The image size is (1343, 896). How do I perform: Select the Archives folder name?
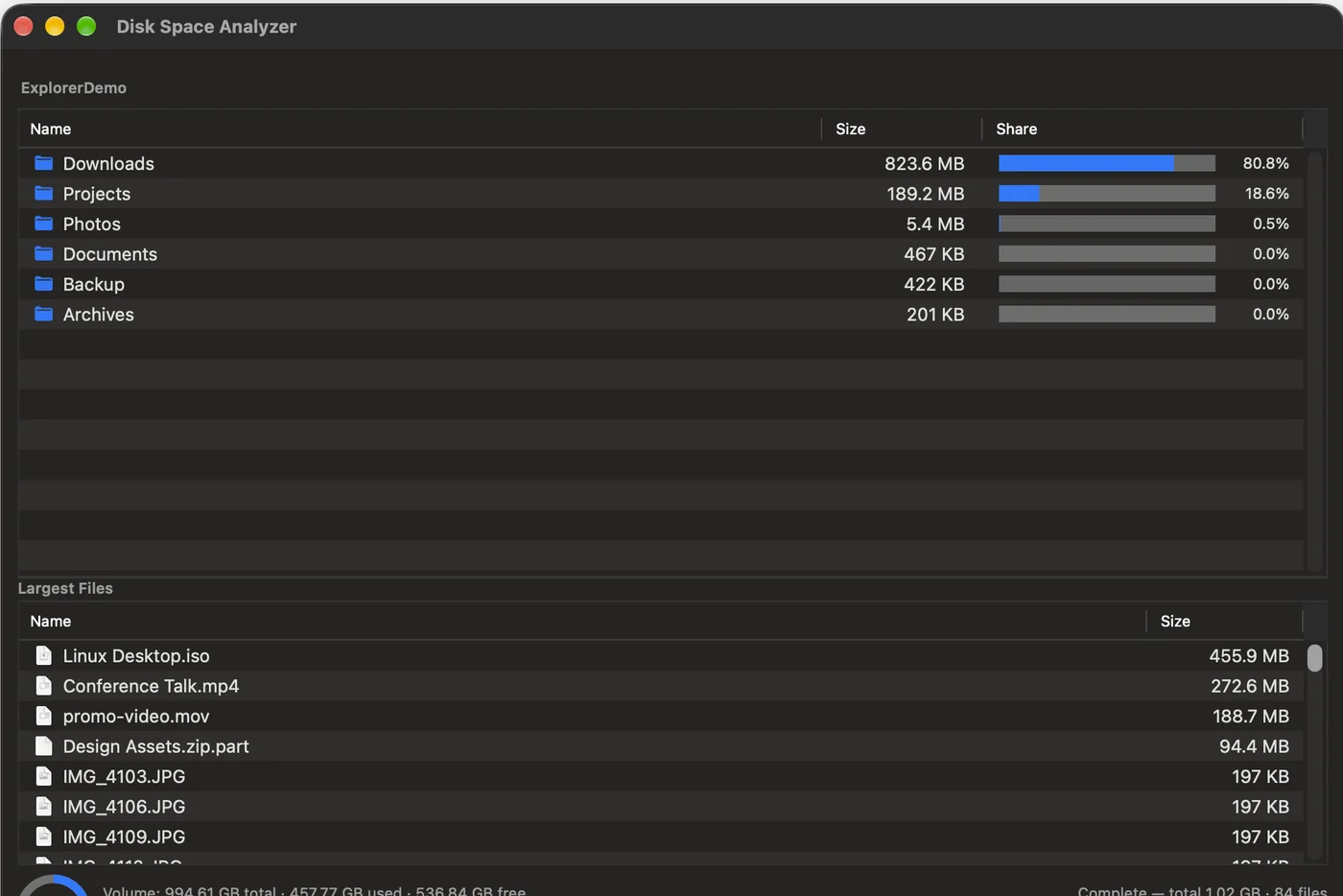pyautogui.click(x=99, y=315)
